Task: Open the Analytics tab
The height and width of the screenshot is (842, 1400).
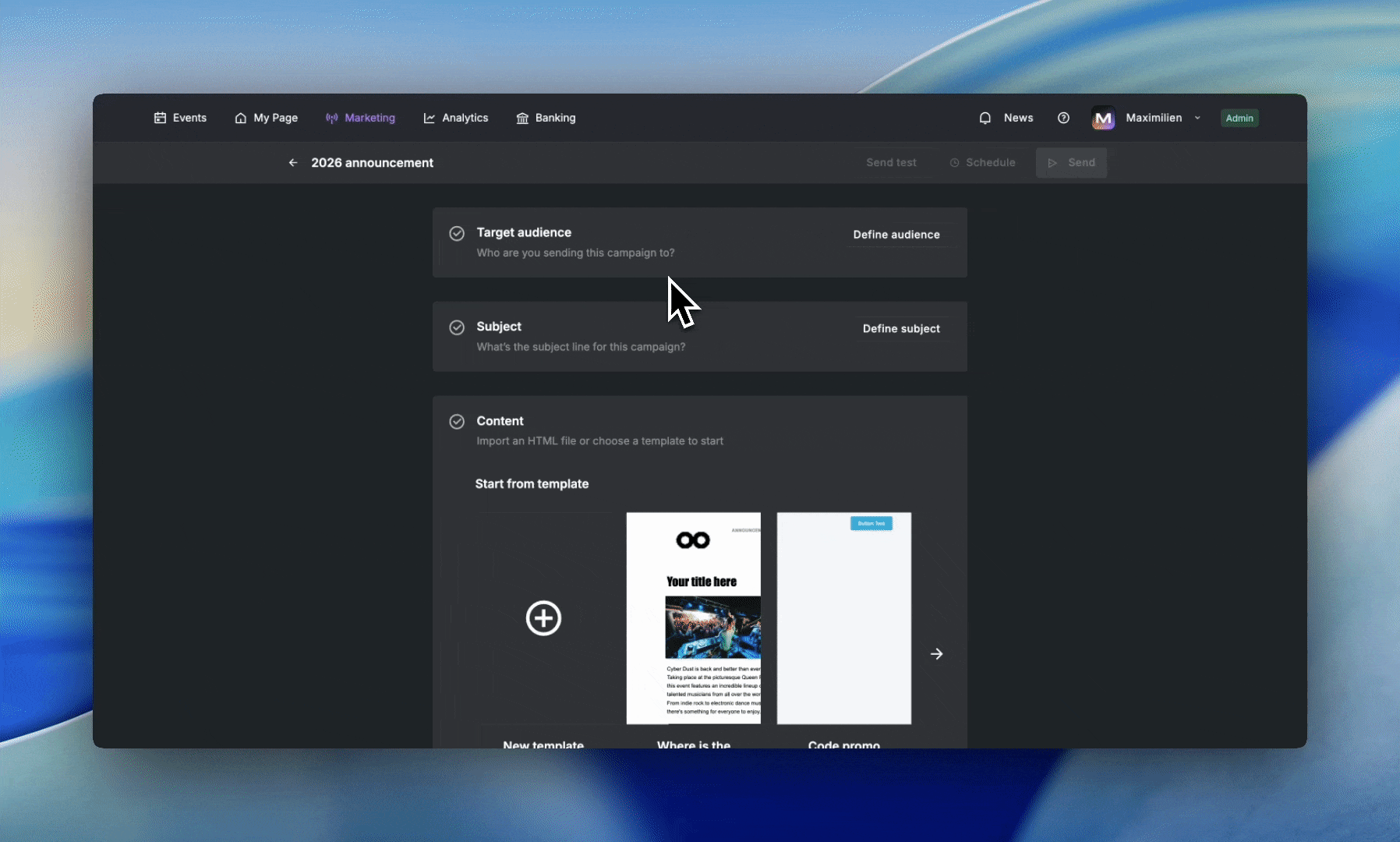Action: tap(456, 118)
